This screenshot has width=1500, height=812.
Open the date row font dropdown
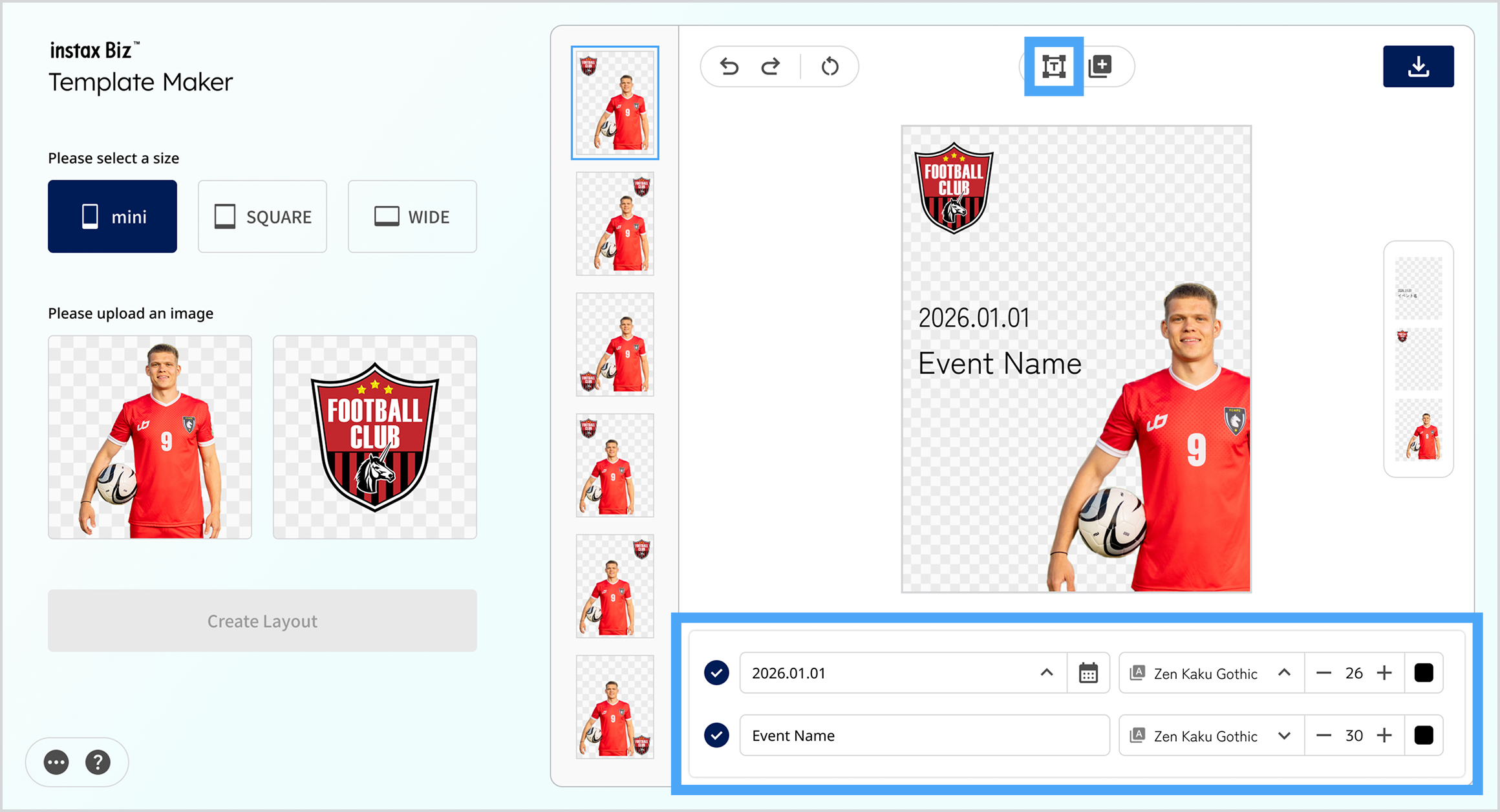pyautogui.click(x=1211, y=673)
